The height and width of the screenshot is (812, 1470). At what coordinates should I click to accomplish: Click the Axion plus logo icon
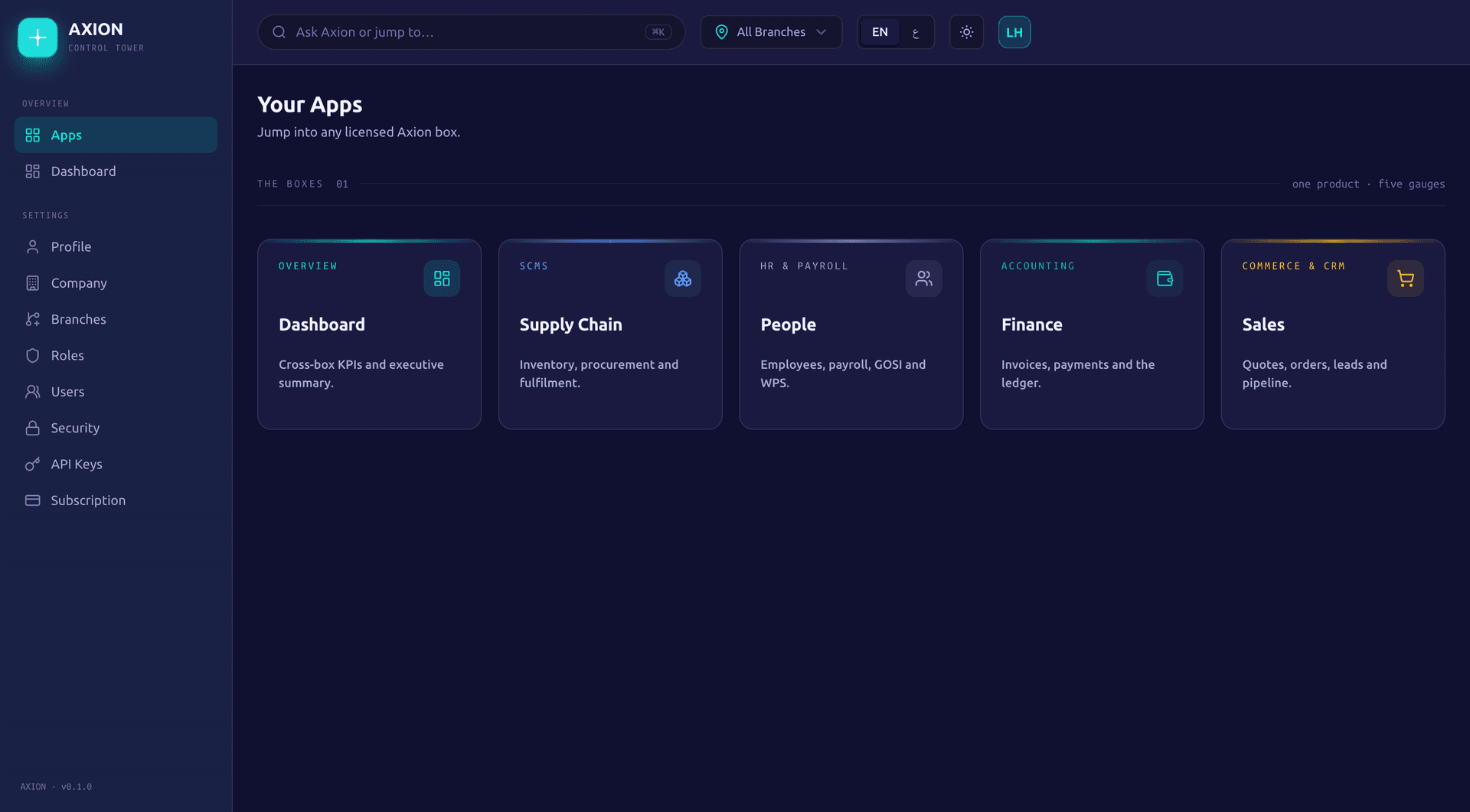[x=38, y=38]
